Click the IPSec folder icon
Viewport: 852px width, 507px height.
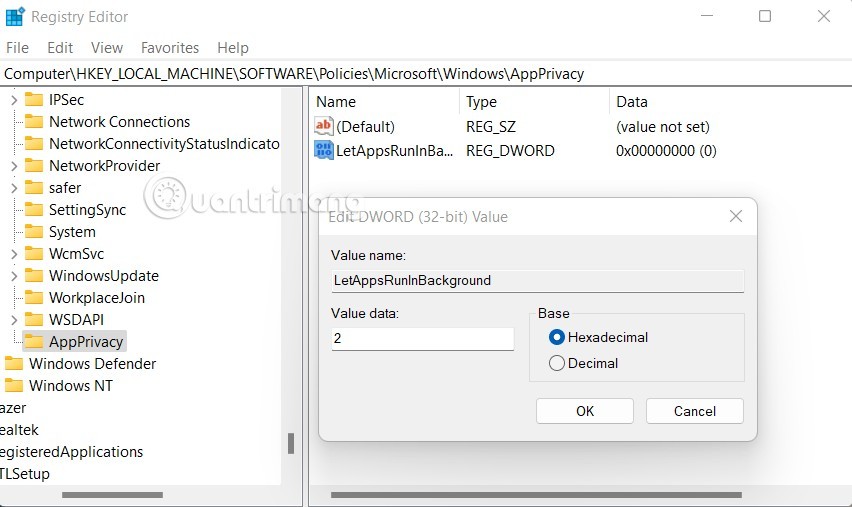[x=34, y=100]
